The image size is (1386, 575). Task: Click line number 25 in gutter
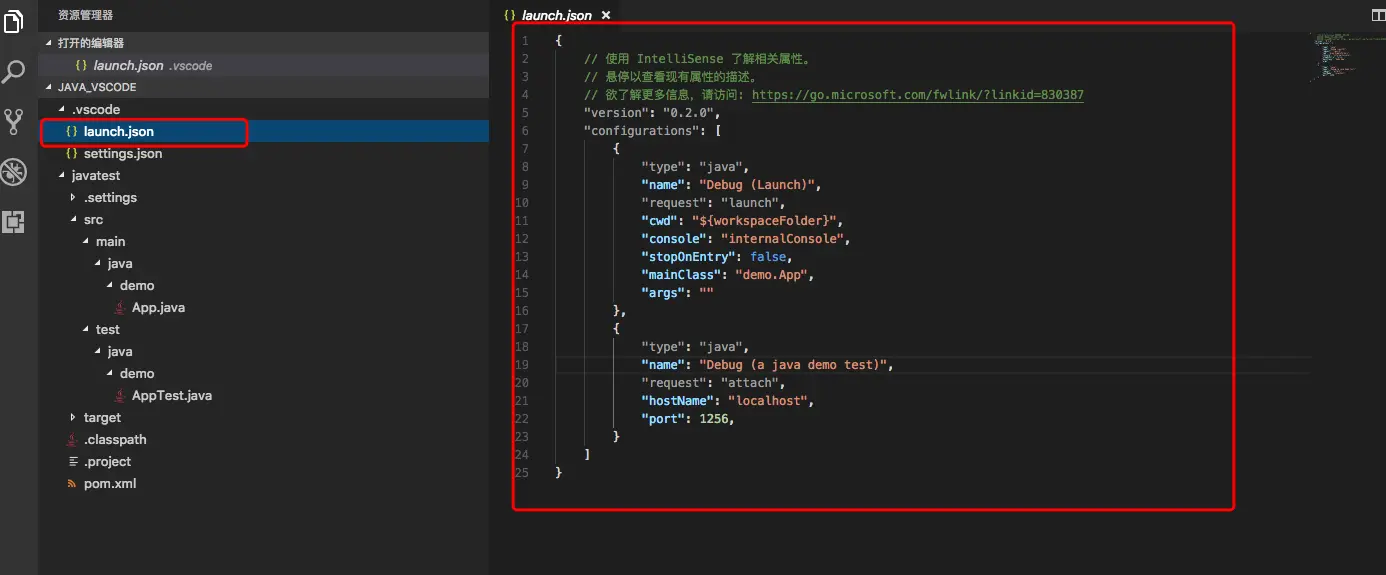521,473
